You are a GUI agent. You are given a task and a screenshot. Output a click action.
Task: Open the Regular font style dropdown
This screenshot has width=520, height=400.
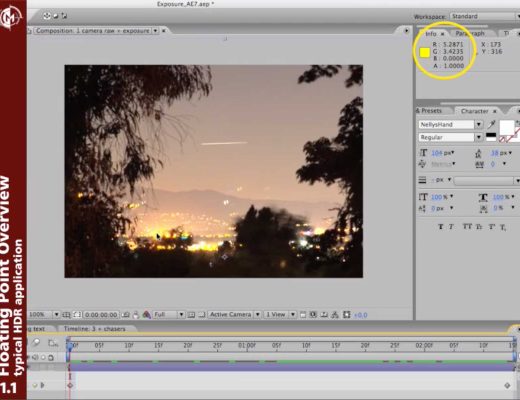click(x=479, y=137)
